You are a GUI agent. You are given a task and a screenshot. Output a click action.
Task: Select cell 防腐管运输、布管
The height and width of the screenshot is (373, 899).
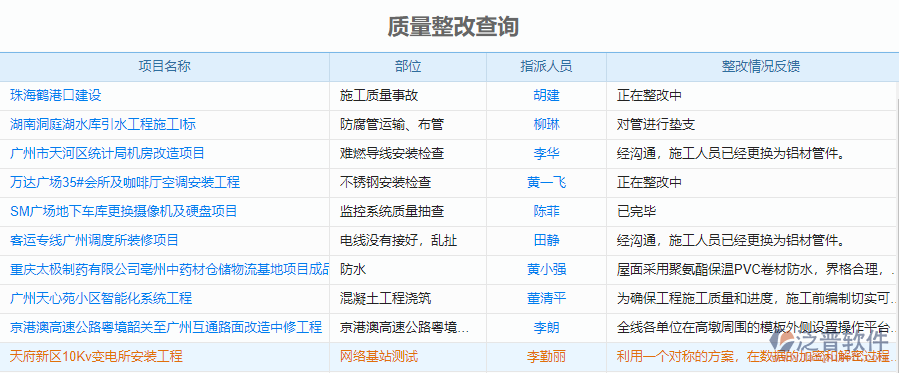[392, 124]
